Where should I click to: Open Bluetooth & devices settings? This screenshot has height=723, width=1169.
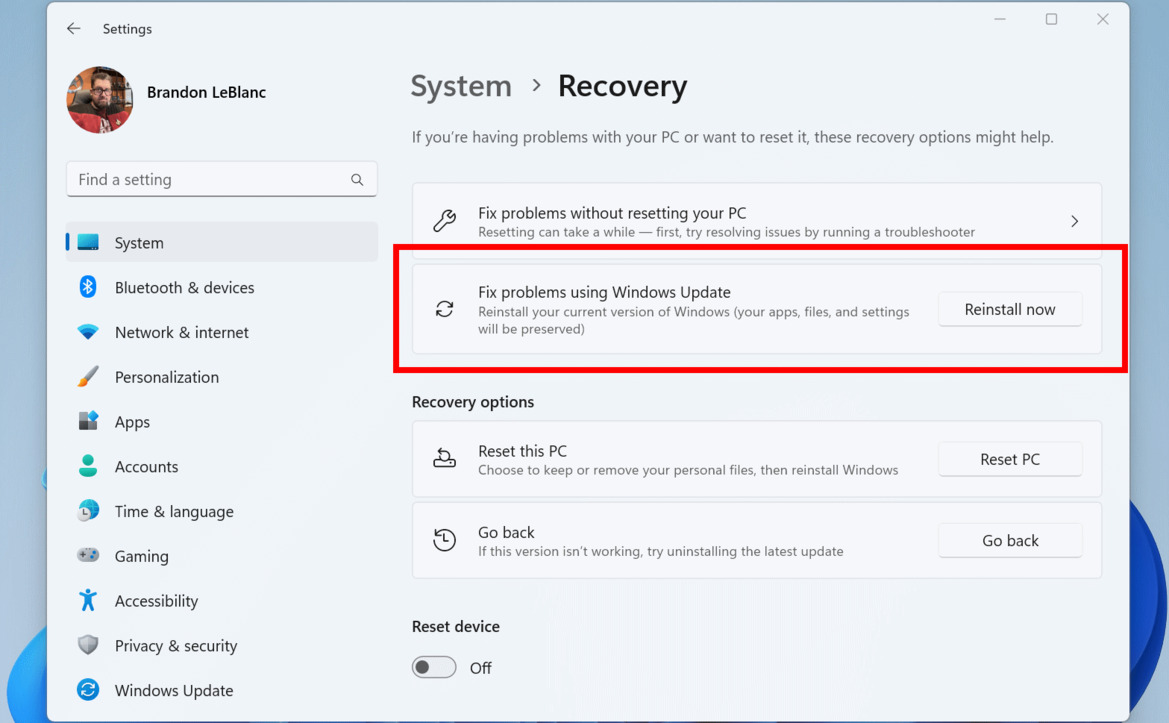(221, 288)
